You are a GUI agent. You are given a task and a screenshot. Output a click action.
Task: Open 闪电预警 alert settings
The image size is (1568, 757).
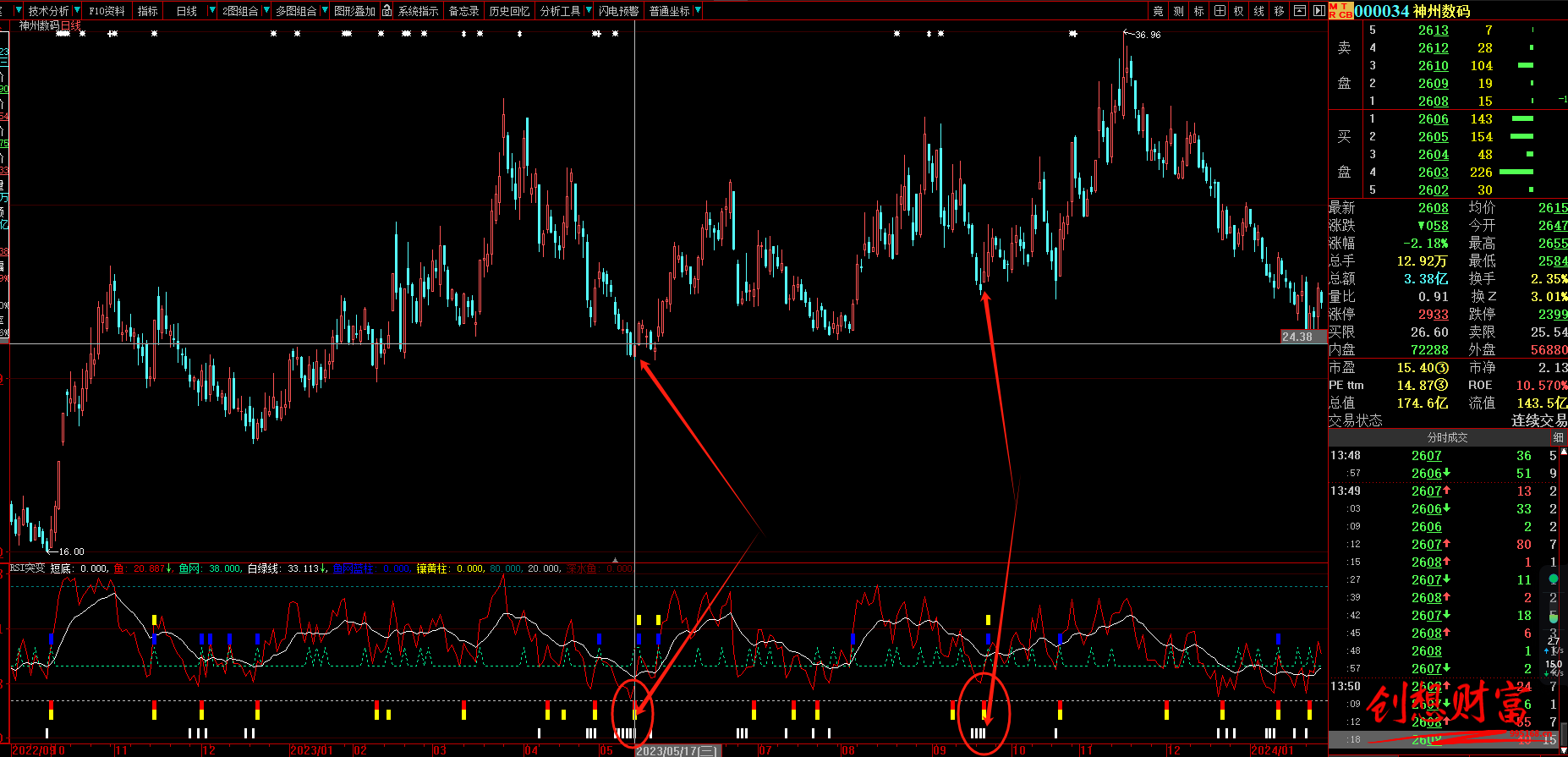618,11
